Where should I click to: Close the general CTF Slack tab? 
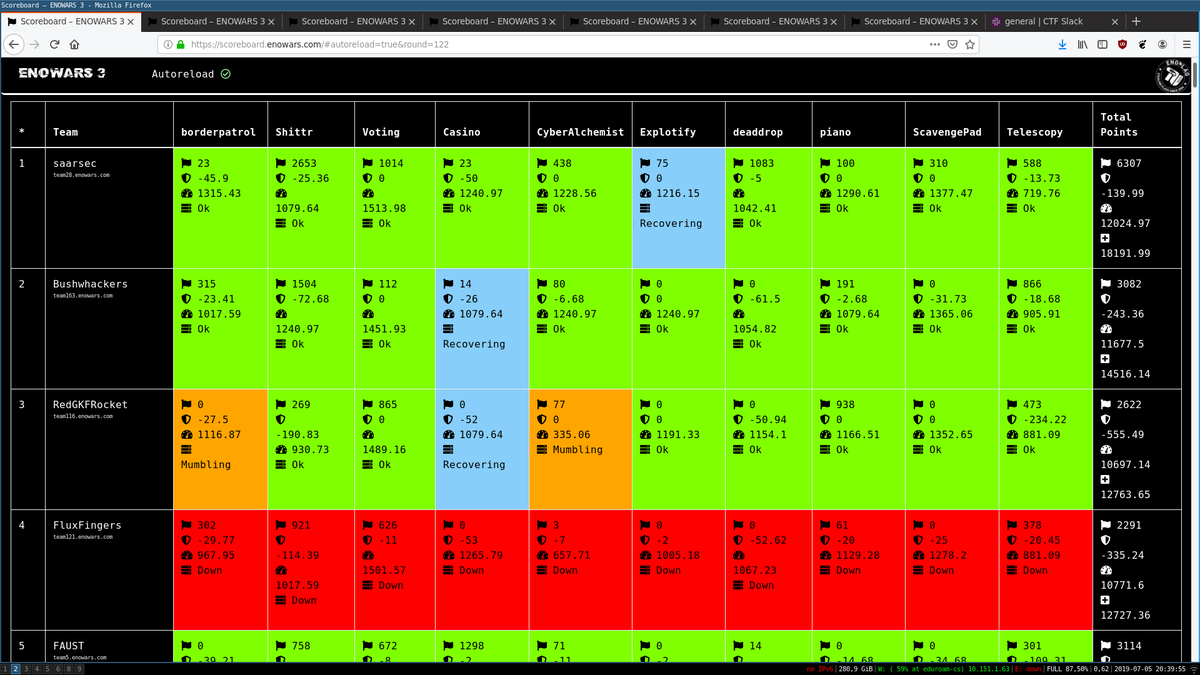tap(1114, 21)
